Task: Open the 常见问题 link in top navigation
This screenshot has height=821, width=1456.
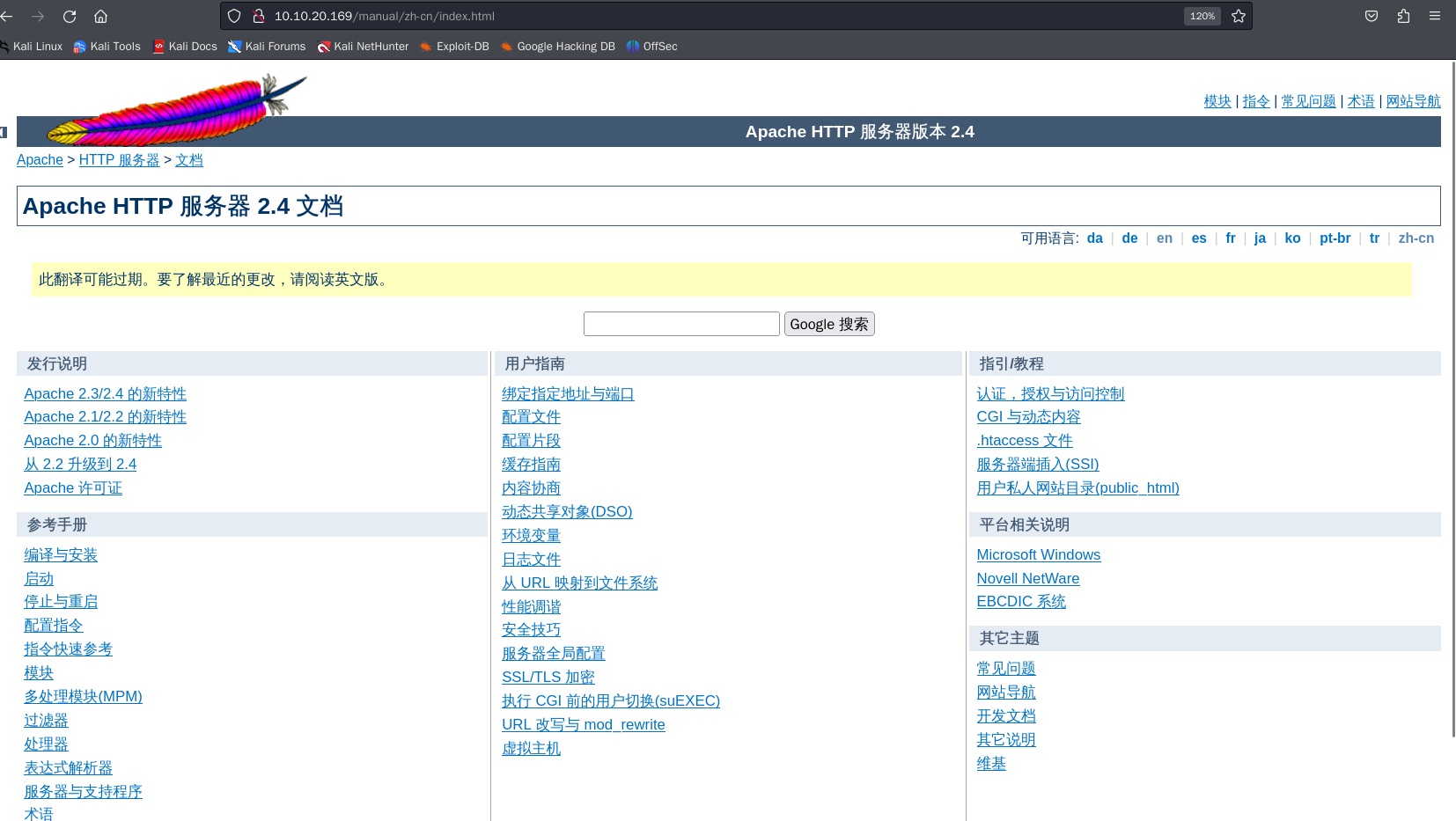Action: pyautogui.click(x=1308, y=101)
